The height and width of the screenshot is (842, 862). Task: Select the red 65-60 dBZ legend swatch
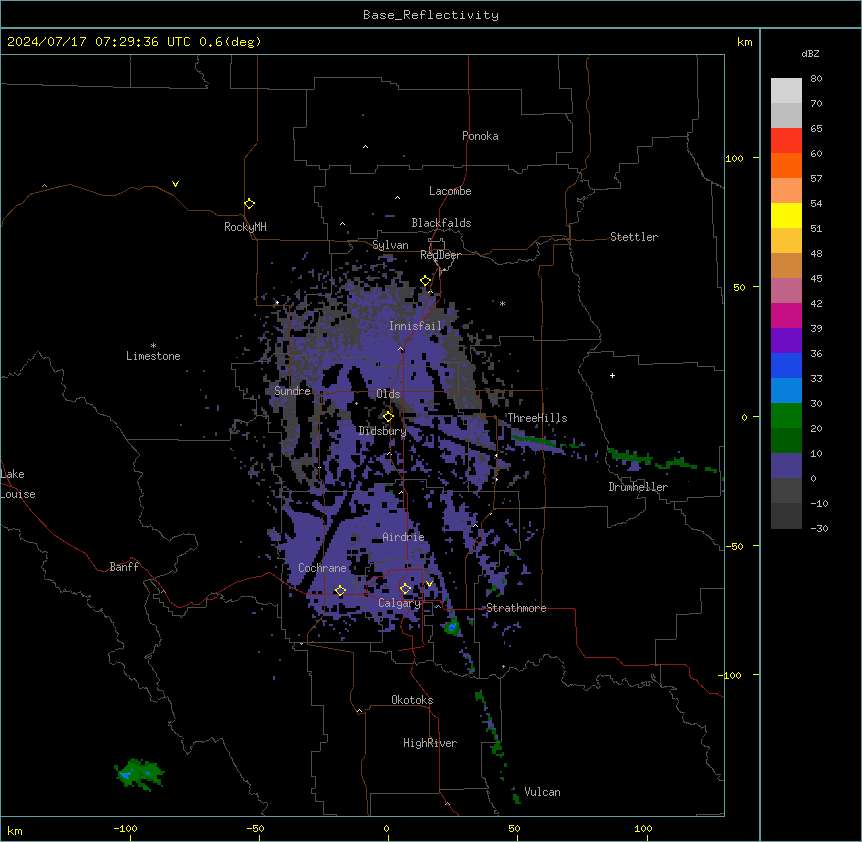[x=786, y=141]
